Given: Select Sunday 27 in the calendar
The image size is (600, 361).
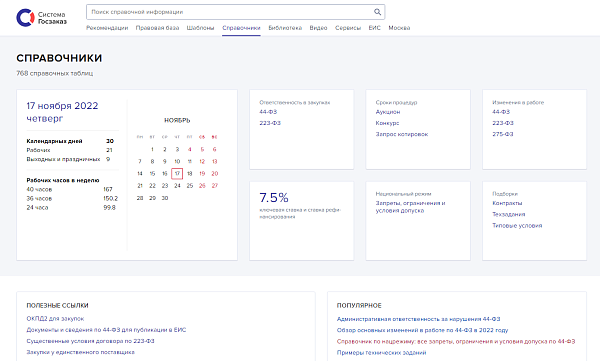Looking at the screenshot, I should [215, 186].
